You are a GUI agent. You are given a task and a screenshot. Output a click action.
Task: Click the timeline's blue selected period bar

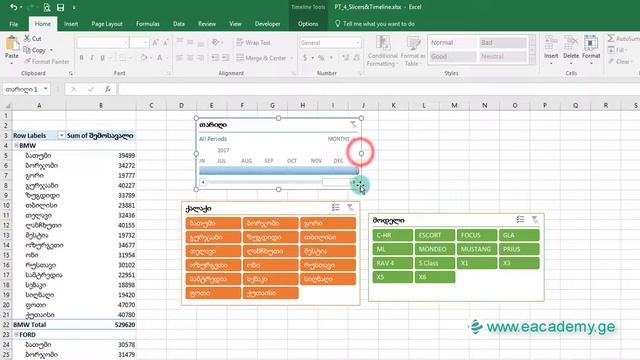point(279,171)
